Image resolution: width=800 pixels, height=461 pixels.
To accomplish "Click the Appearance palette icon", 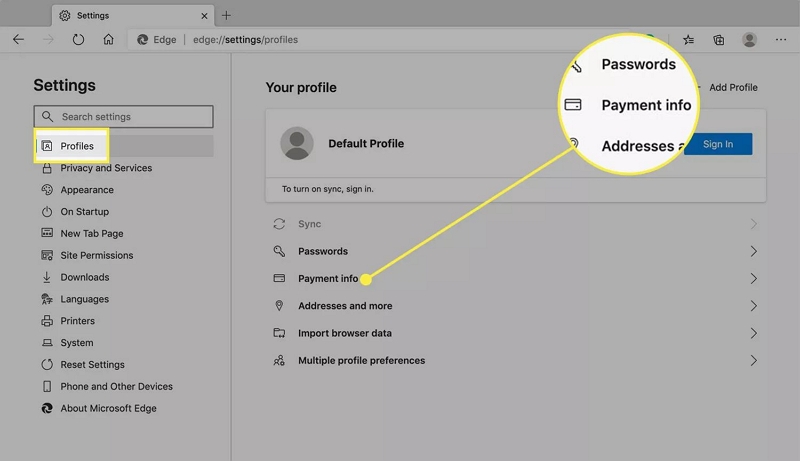I will (x=47, y=190).
